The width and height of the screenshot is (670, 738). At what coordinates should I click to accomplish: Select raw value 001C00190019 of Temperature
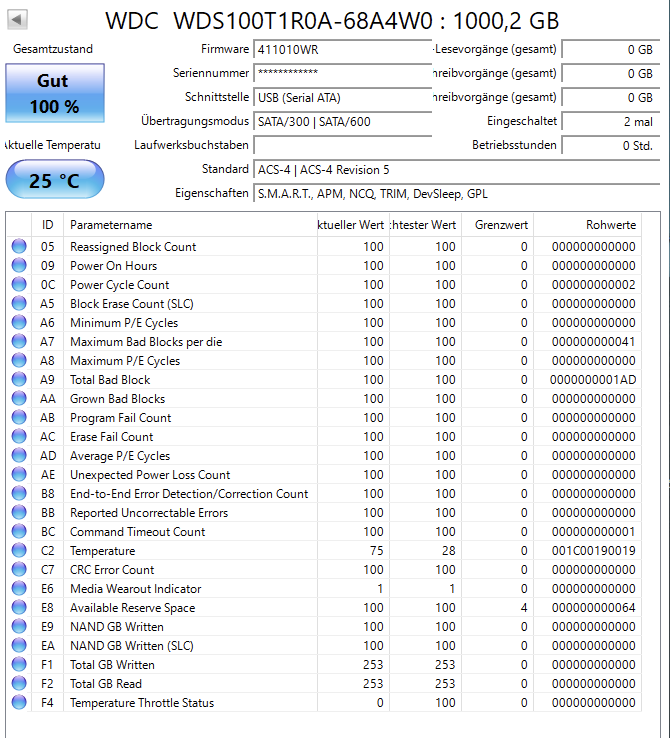point(593,551)
